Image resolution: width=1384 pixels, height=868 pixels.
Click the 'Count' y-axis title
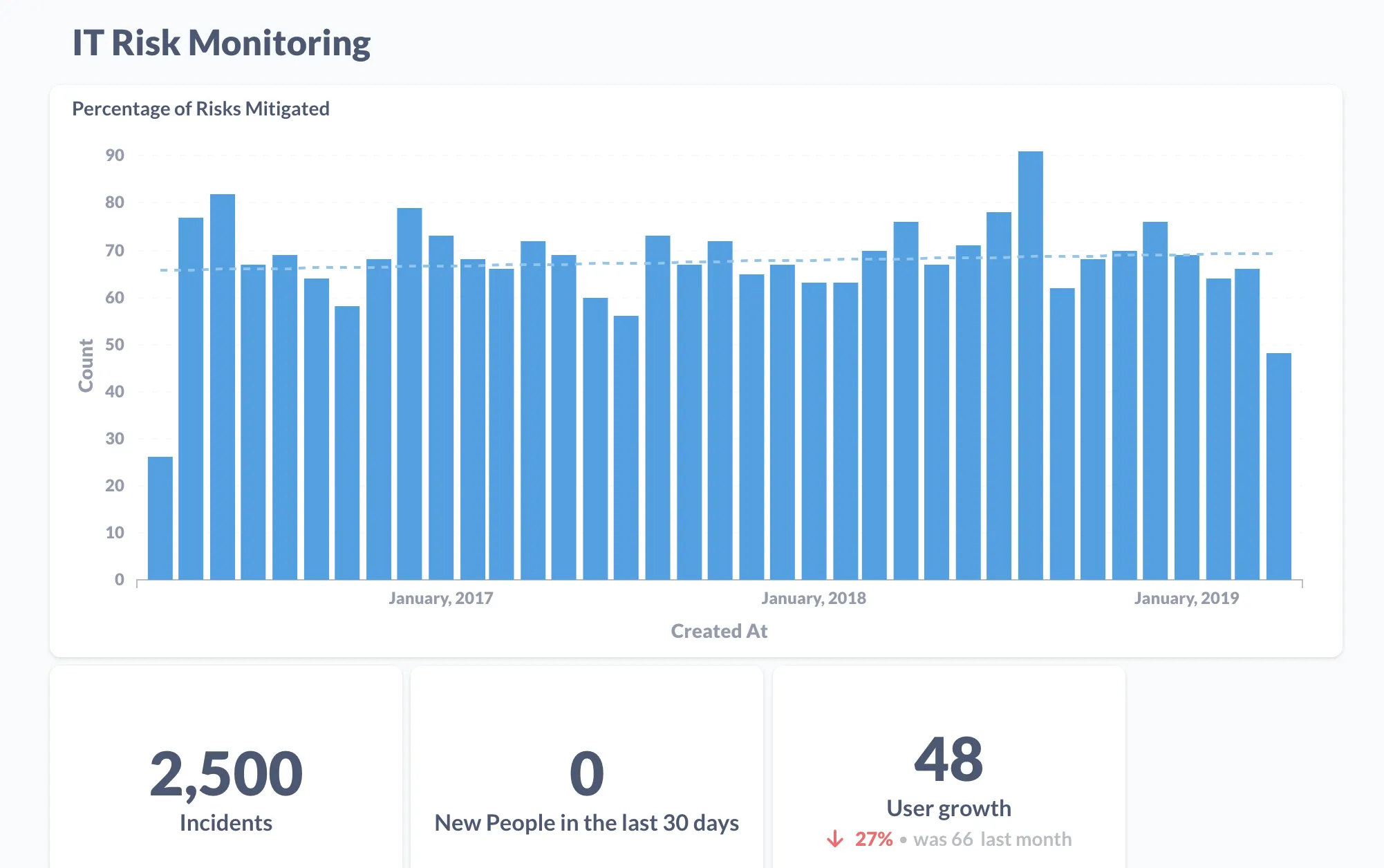tap(86, 366)
